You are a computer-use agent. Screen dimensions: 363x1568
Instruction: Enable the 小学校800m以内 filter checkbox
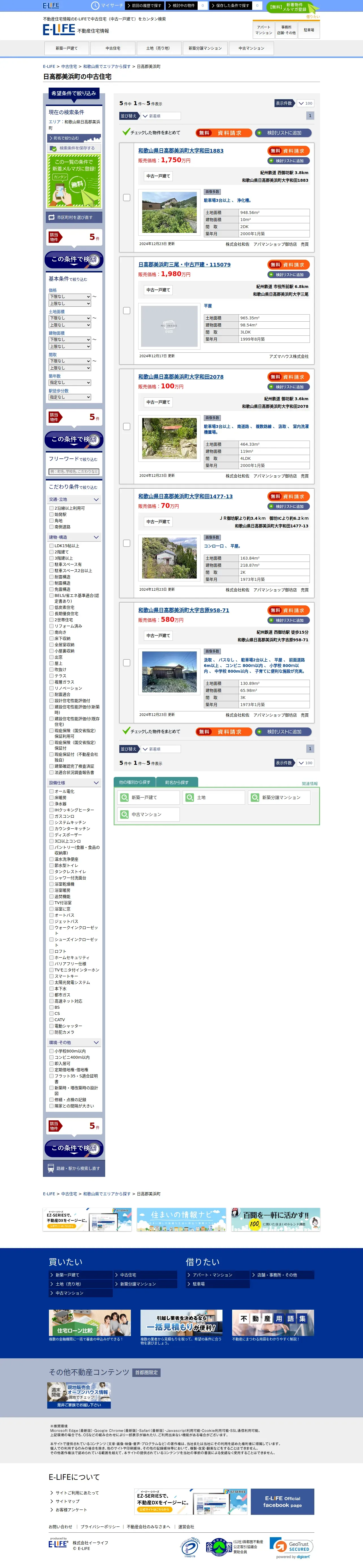(x=52, y=1051)
